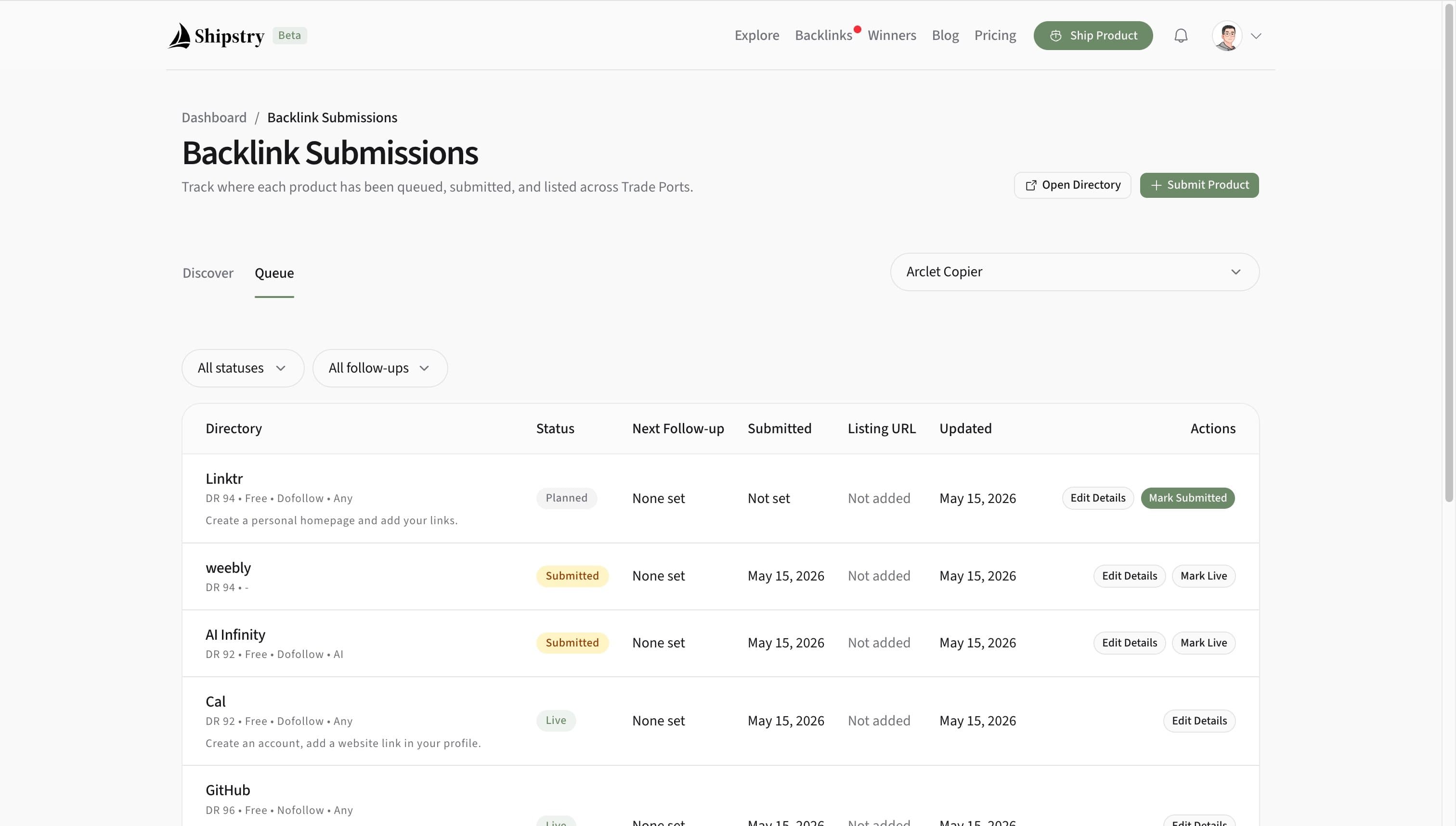
Task: Click Cal's Live status badge
Action: (556, 721)
